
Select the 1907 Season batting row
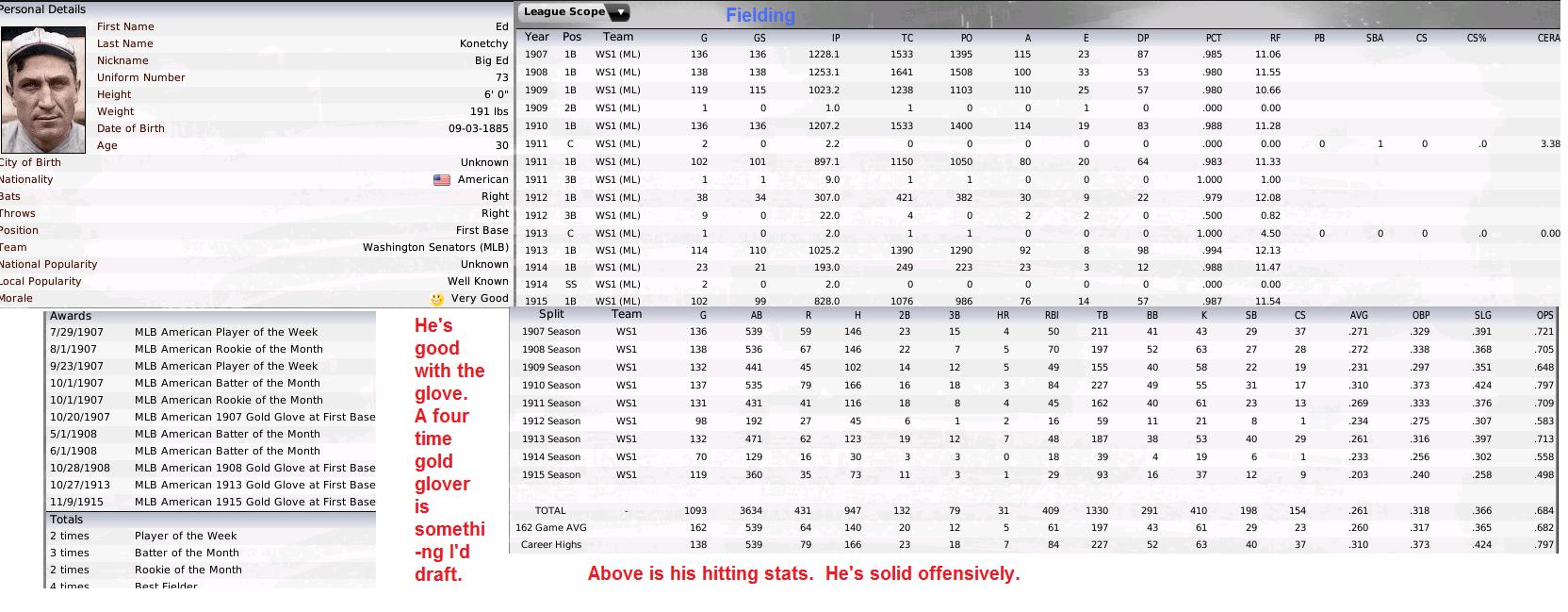1035,331
